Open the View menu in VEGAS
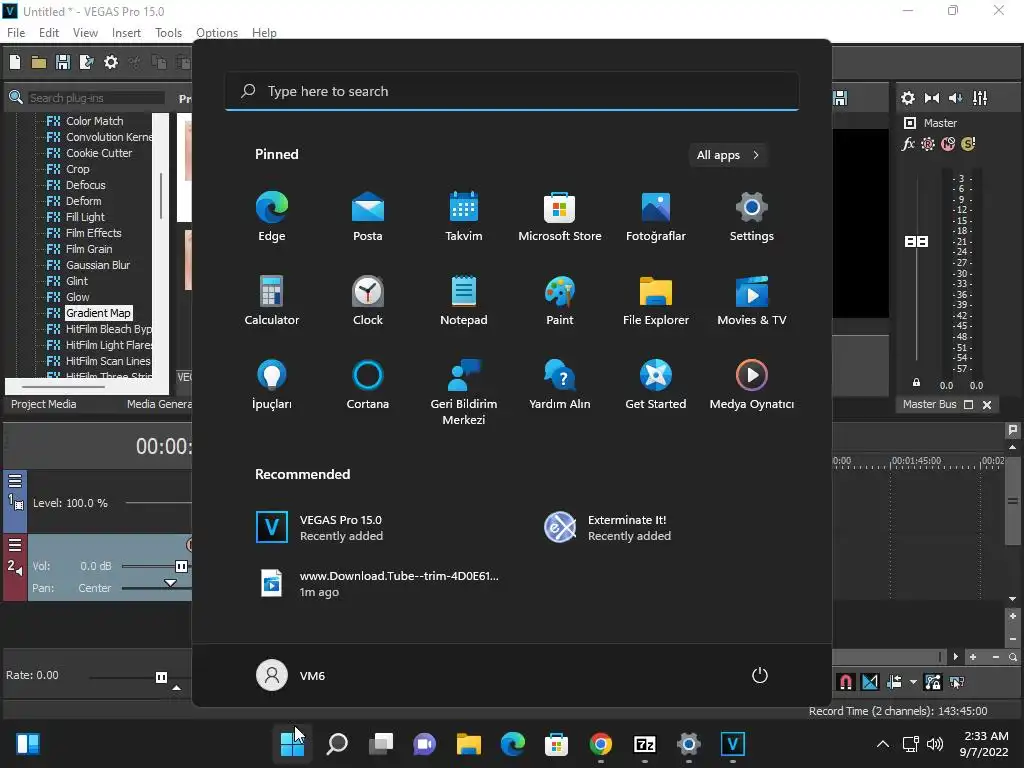 point(85,33)
